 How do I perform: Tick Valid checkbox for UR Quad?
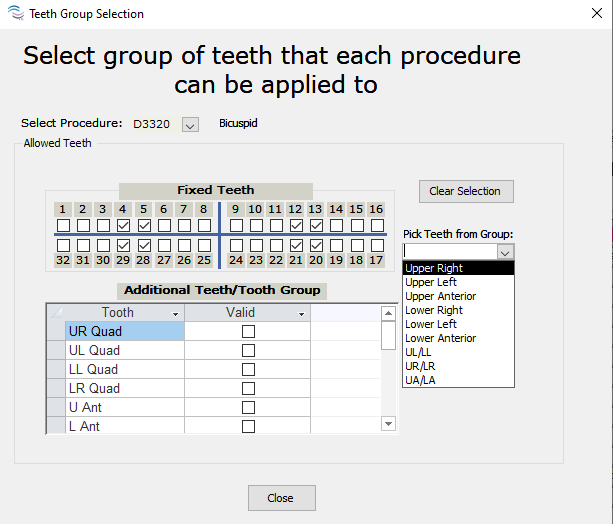click(x=248, y=331)
